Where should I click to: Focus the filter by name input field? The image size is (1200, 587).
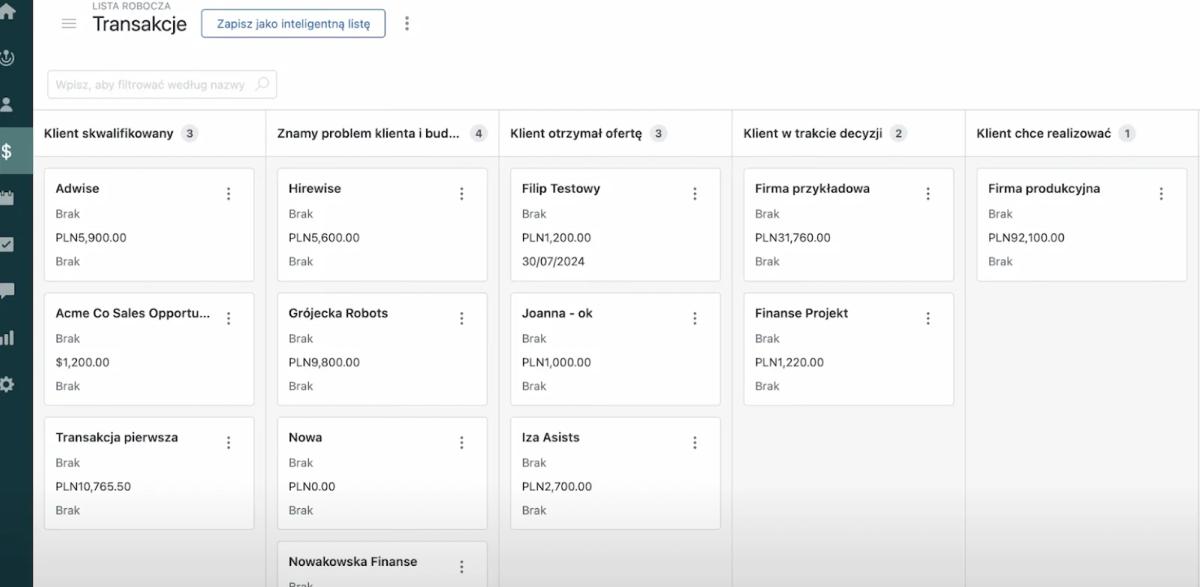tap(162, 84)
